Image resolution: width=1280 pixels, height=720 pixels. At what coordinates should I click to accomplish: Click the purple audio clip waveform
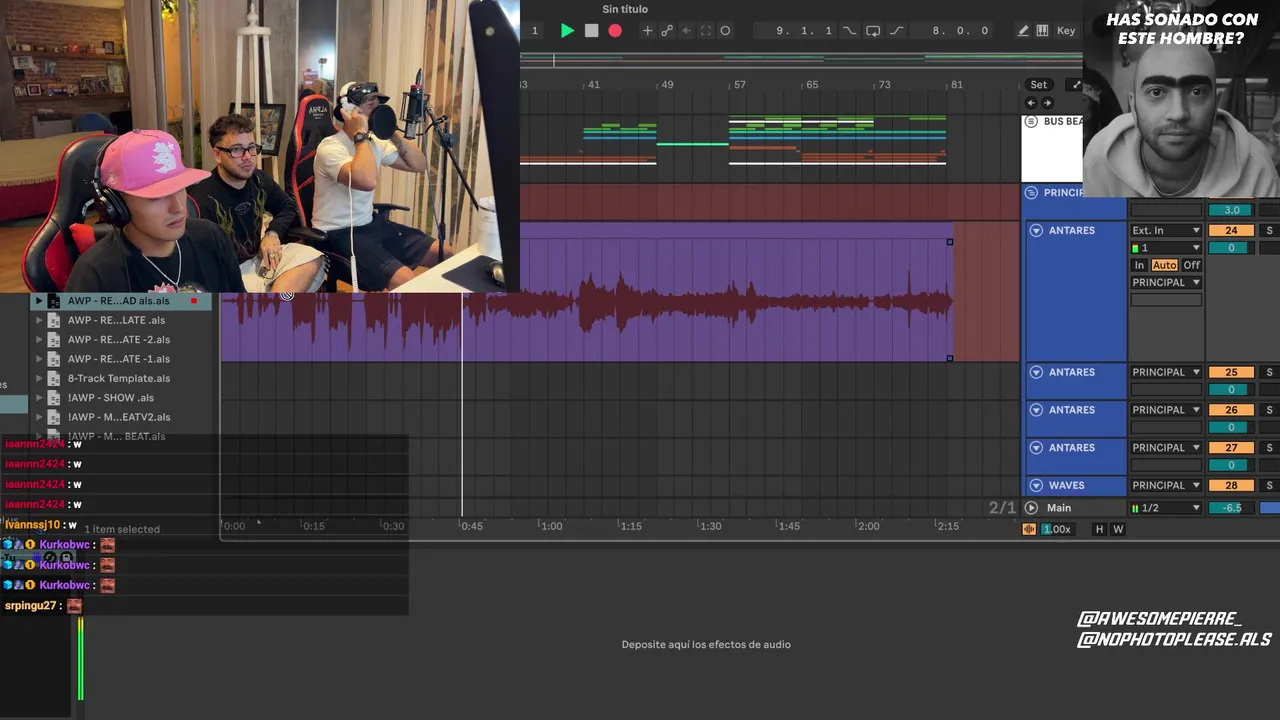(x=586, y=300)
